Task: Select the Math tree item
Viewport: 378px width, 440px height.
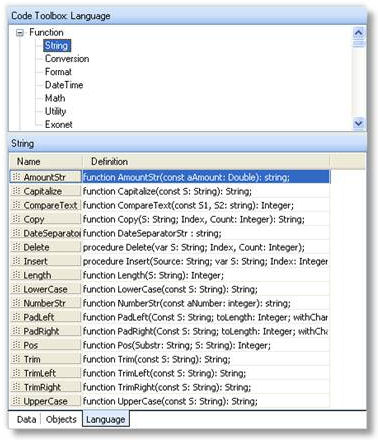Action: tap(55, 98)
